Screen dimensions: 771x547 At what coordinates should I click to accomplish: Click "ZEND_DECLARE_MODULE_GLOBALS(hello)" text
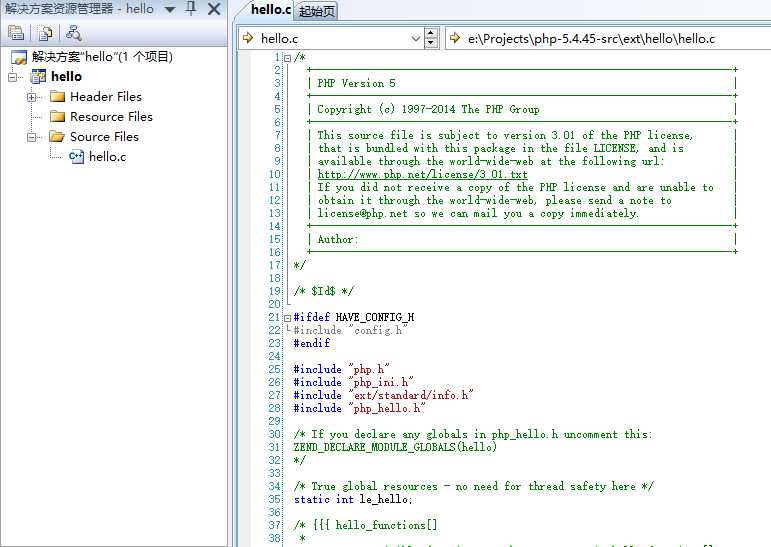pos(395,447)
